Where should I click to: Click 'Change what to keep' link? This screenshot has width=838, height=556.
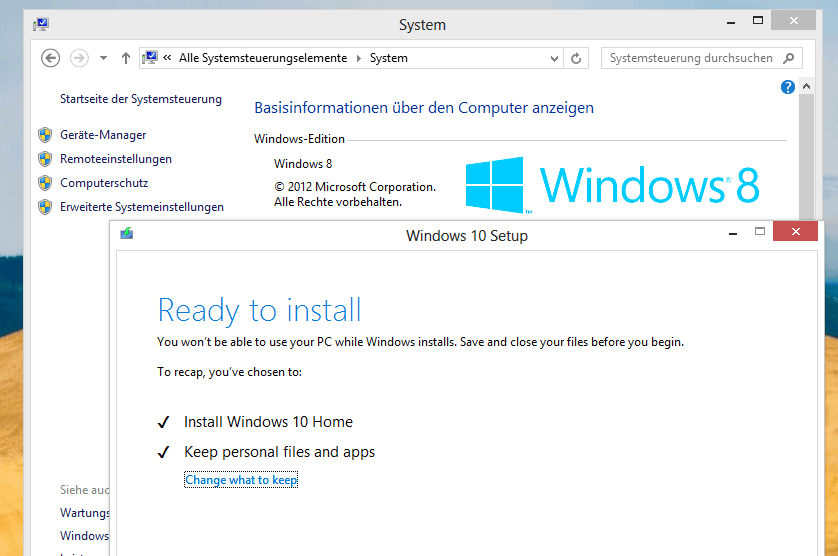coord(240,480)
